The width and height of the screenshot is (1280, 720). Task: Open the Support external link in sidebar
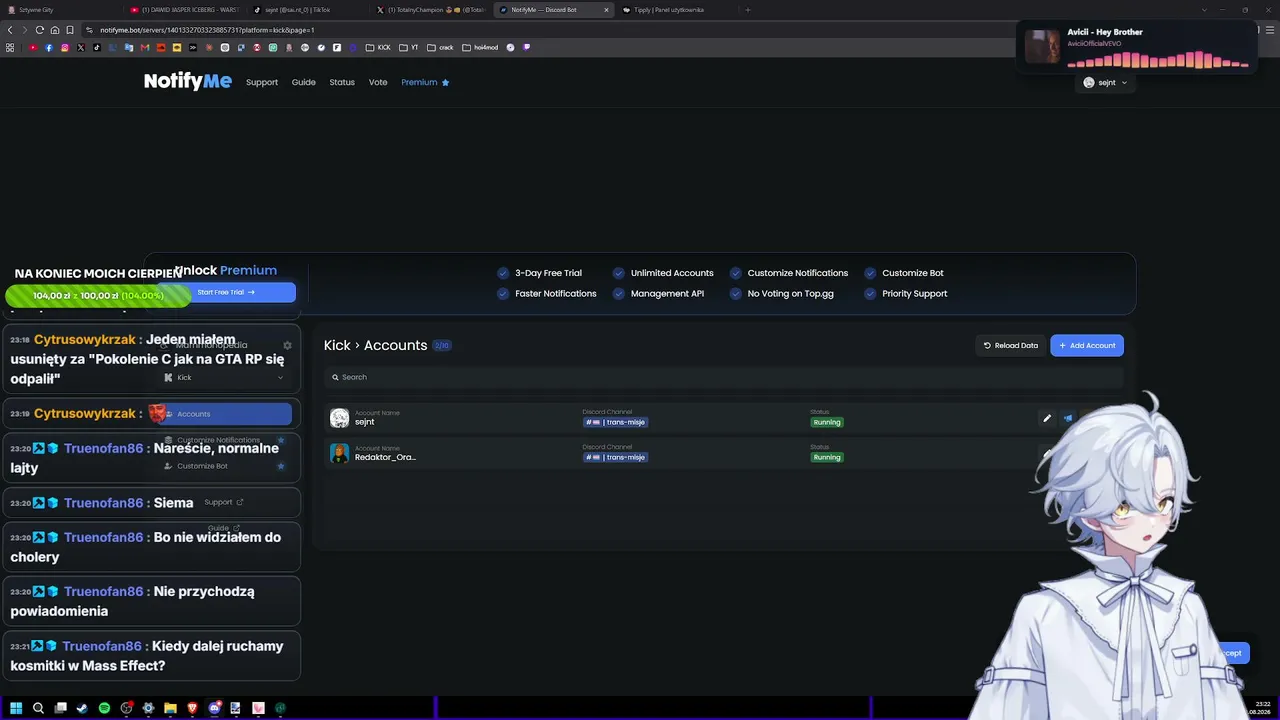tap(224, 502)
